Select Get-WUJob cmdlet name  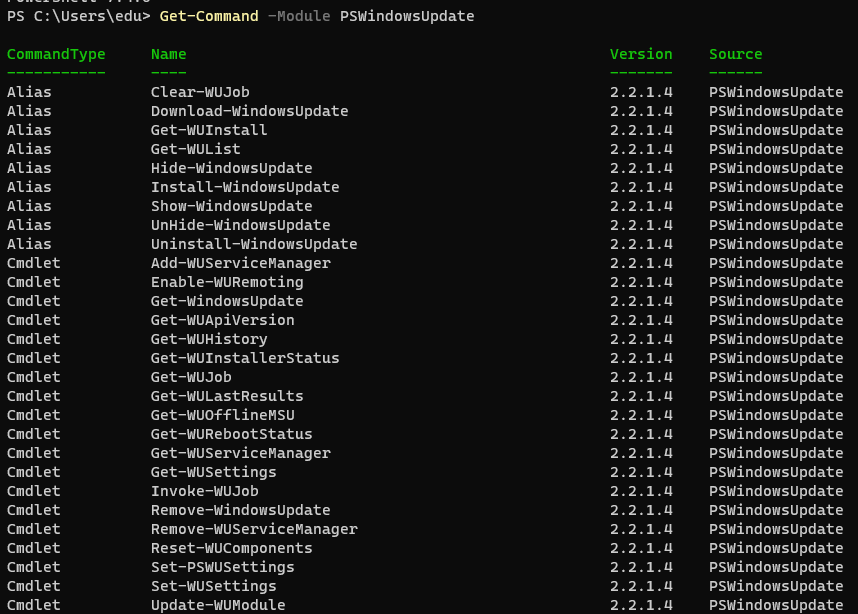(x=191, y=377)
